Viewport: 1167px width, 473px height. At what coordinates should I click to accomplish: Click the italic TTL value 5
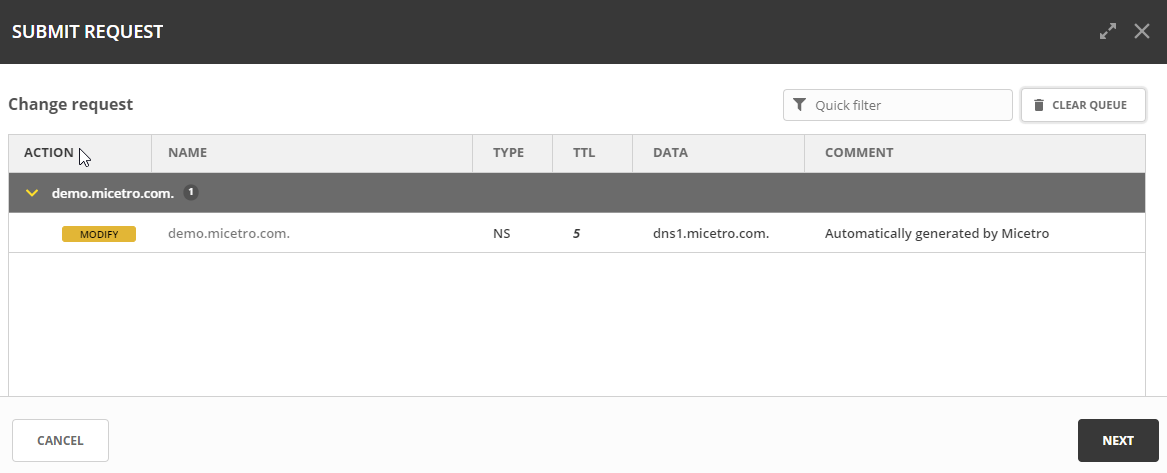coord(576,234)
